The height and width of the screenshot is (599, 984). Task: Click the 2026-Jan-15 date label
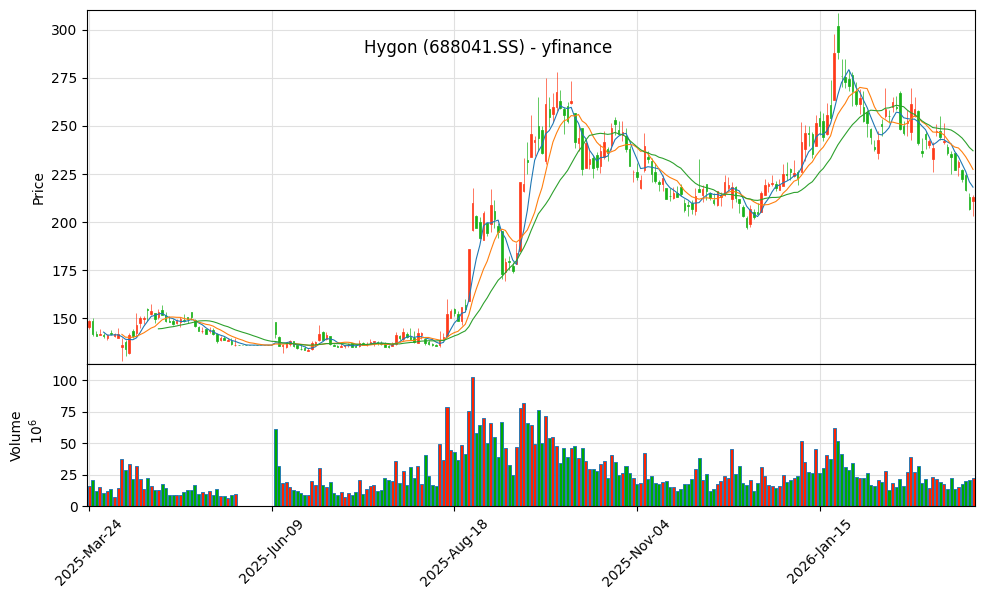click(x=819, y=553)
